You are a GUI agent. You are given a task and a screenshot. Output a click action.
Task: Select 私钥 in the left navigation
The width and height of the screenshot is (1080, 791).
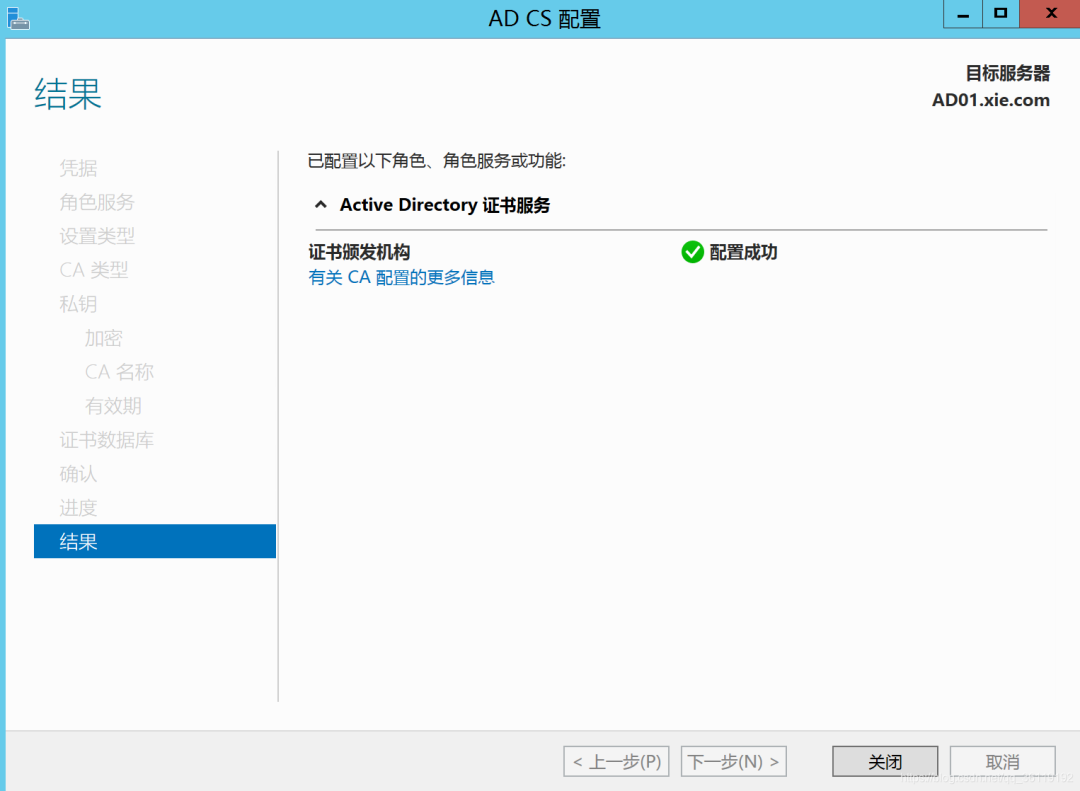point(78,304)
